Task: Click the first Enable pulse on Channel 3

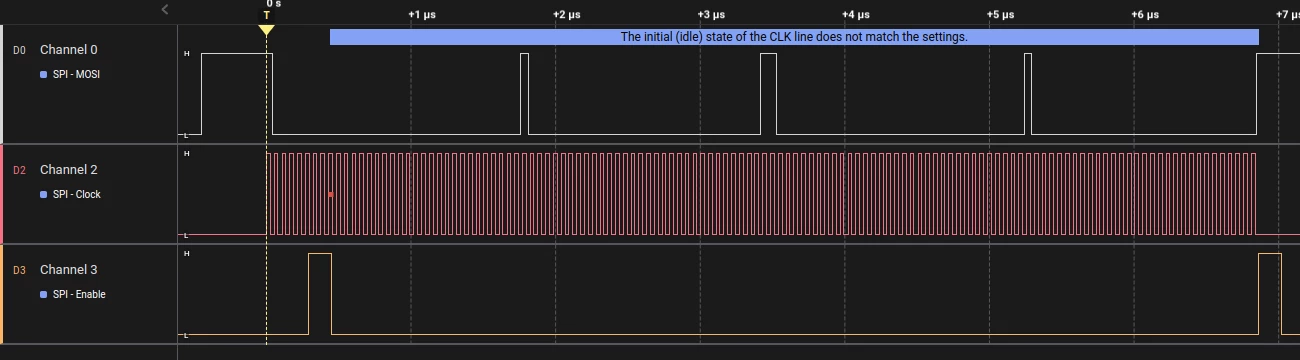Action: pos(320,294)
